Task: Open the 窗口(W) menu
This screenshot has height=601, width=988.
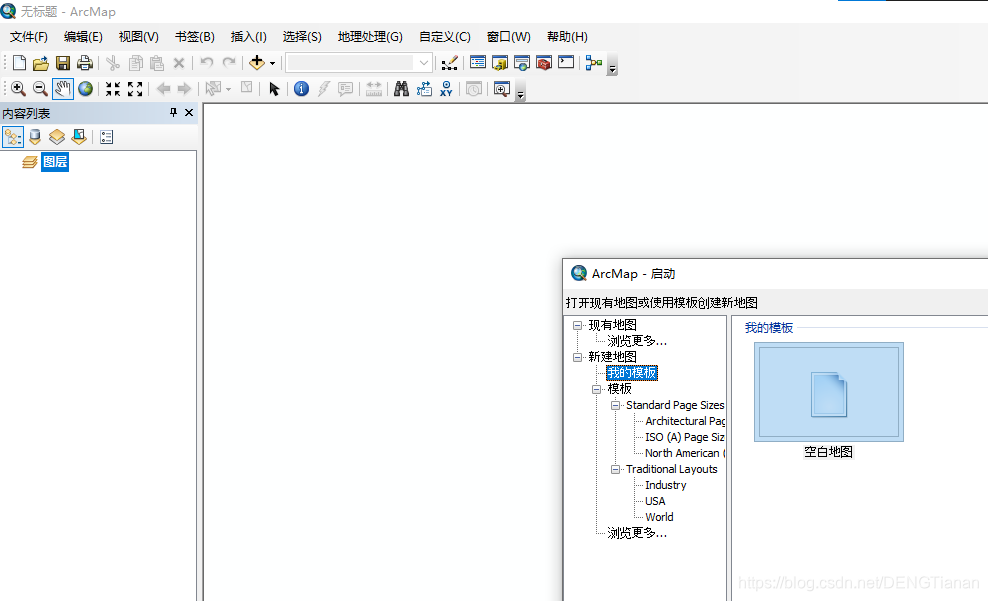Action: tap(508, 37)
